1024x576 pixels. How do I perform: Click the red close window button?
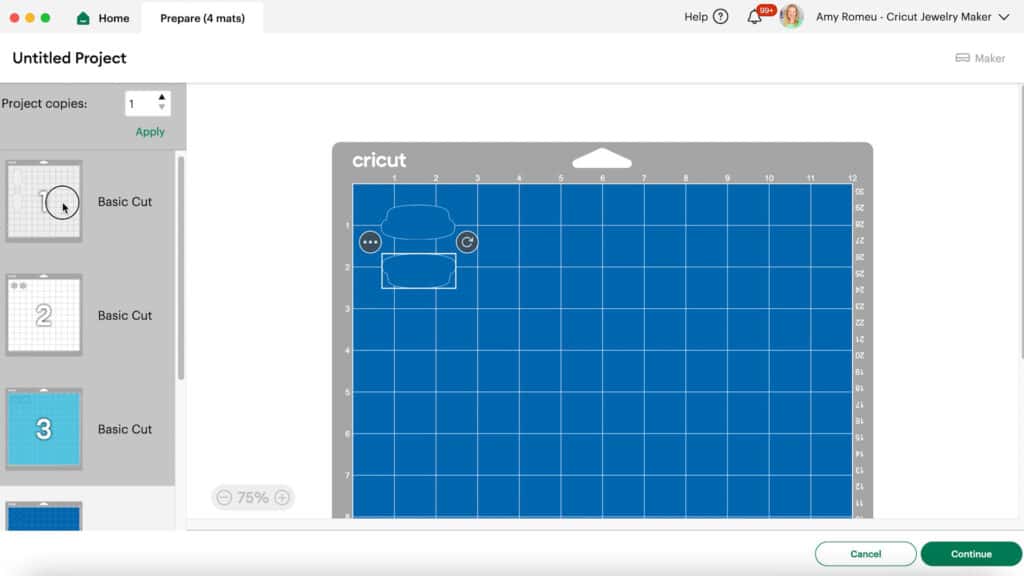(x=14, y=18)
